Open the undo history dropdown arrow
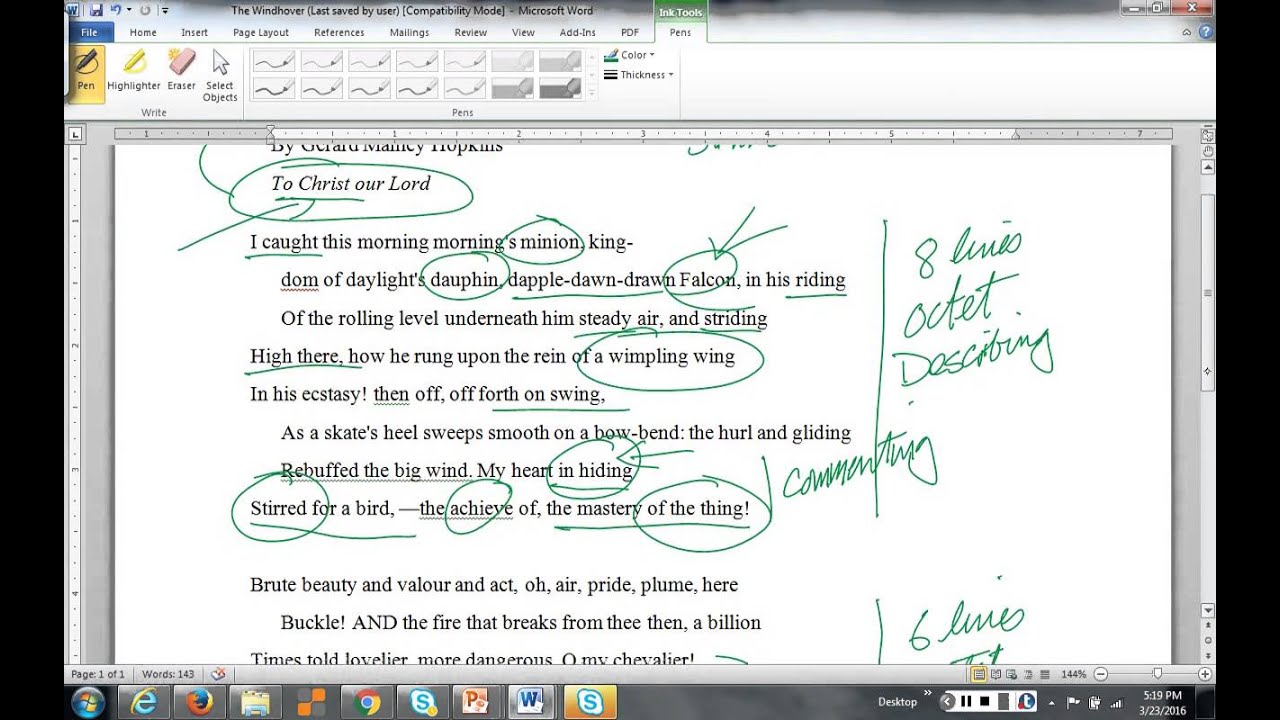 (129, 10)
